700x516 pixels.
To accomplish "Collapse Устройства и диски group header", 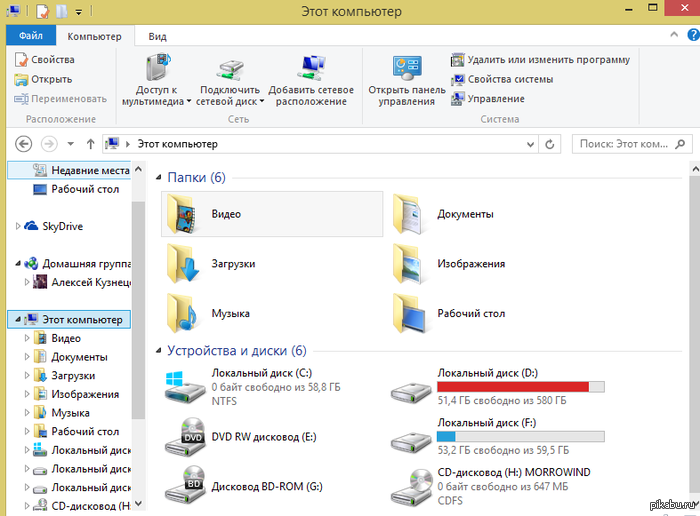I will coord(160,351).
